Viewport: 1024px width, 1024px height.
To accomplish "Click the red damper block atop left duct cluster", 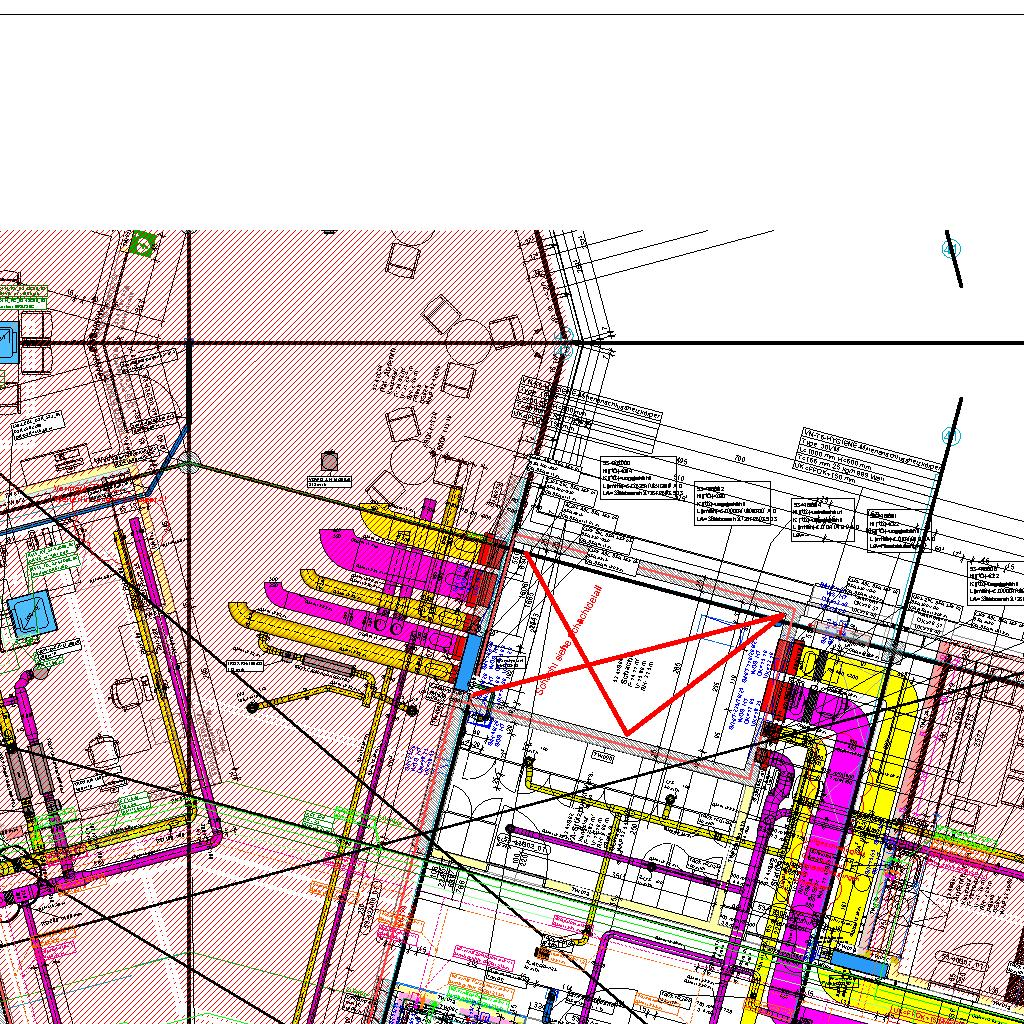I will point(490,550).
